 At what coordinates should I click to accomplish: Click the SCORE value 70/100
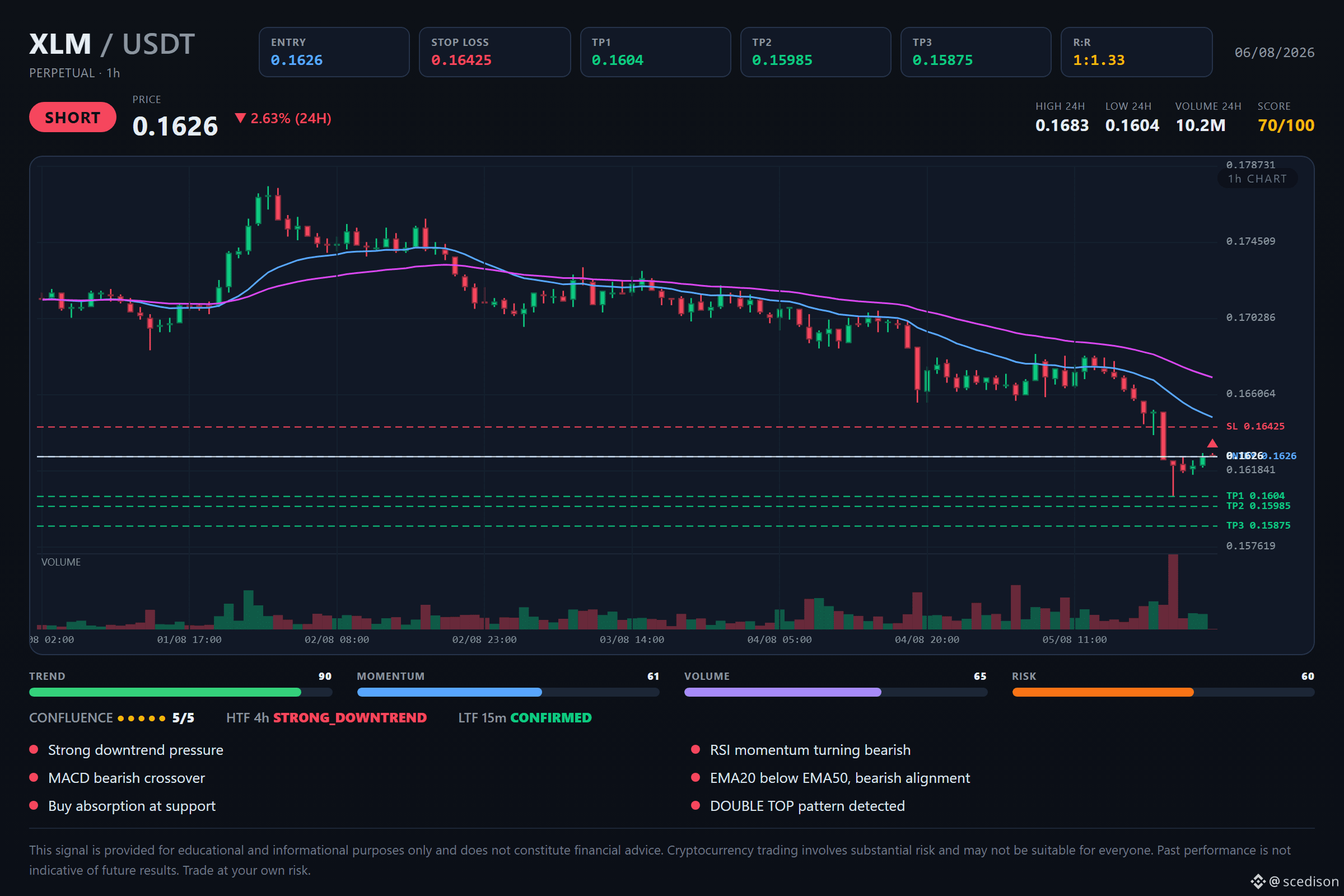coord(1286,125)
